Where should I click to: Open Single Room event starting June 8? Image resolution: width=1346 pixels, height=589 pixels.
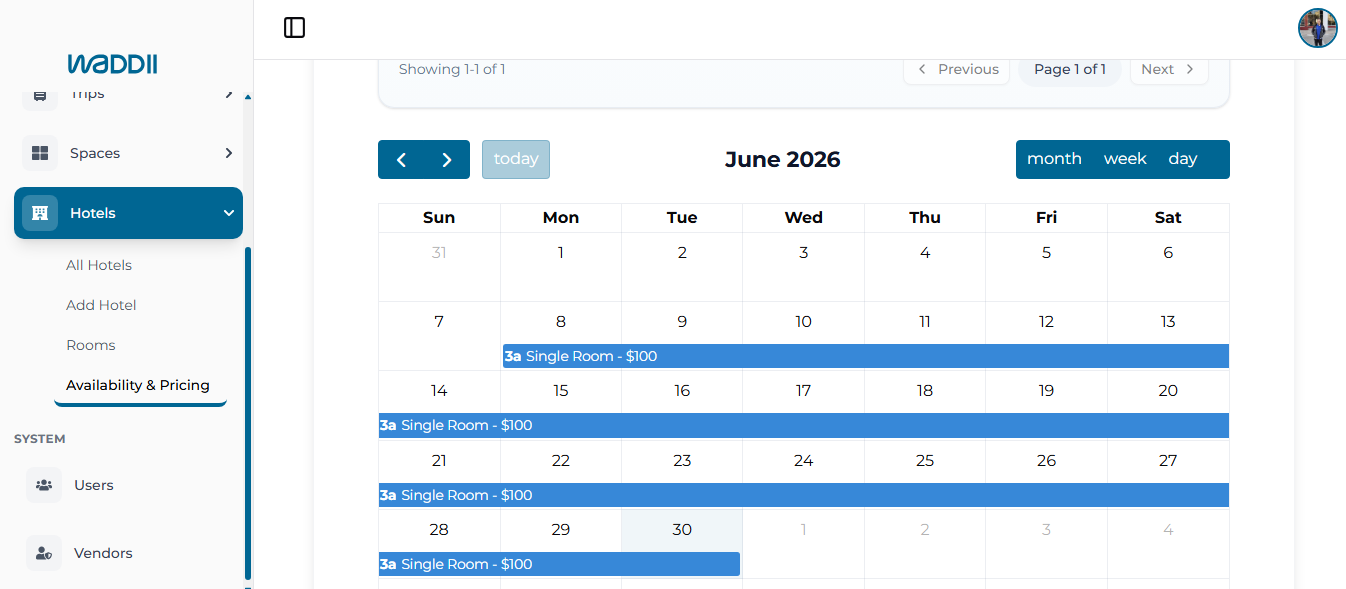pyautogui.click(x=866, y=356)
